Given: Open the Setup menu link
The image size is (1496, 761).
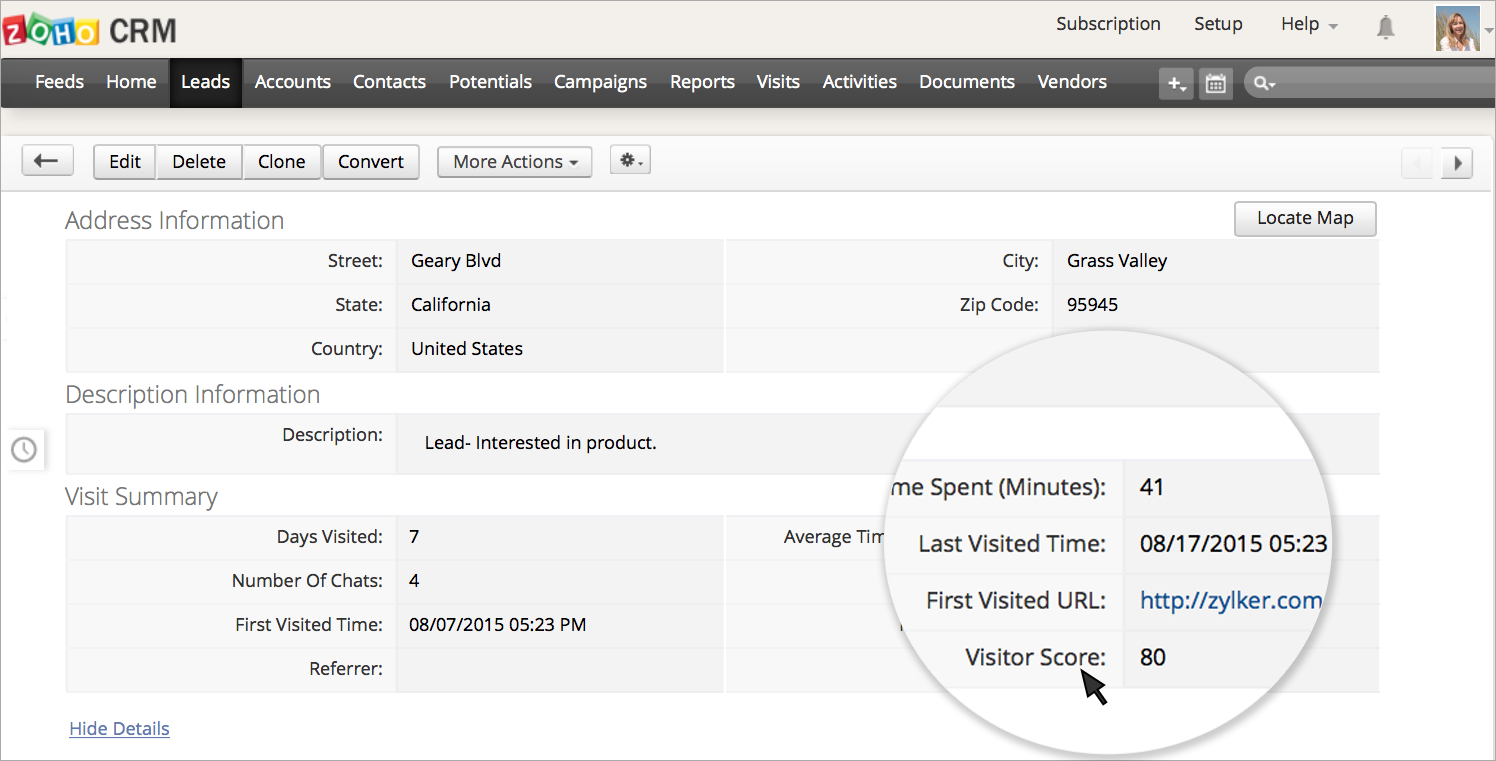Looking at the screenshot, I should [x=1217, y=24].
